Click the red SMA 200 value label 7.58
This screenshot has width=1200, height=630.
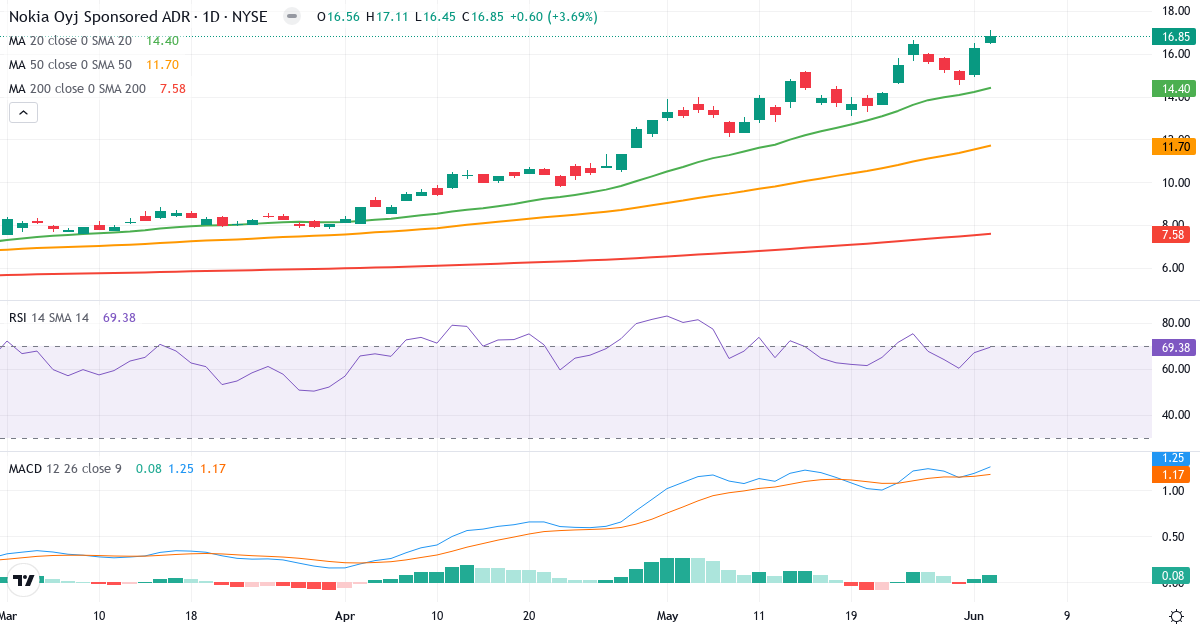pos(1170,235)
